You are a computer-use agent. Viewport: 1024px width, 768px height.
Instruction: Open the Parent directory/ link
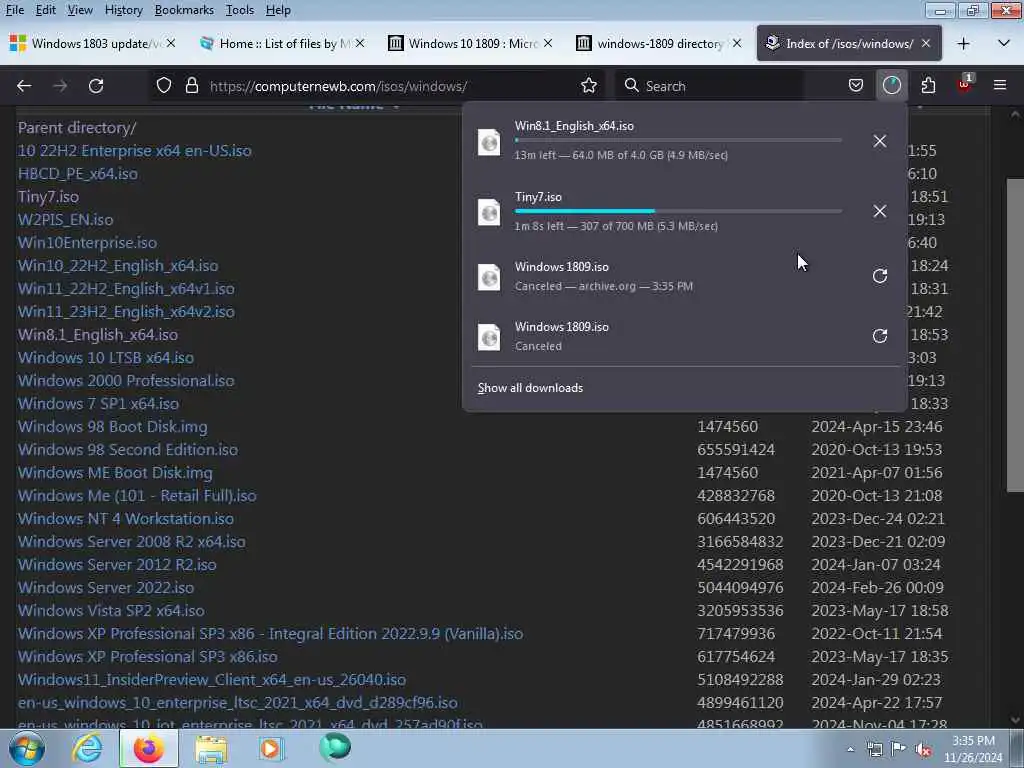click(77, 127)
